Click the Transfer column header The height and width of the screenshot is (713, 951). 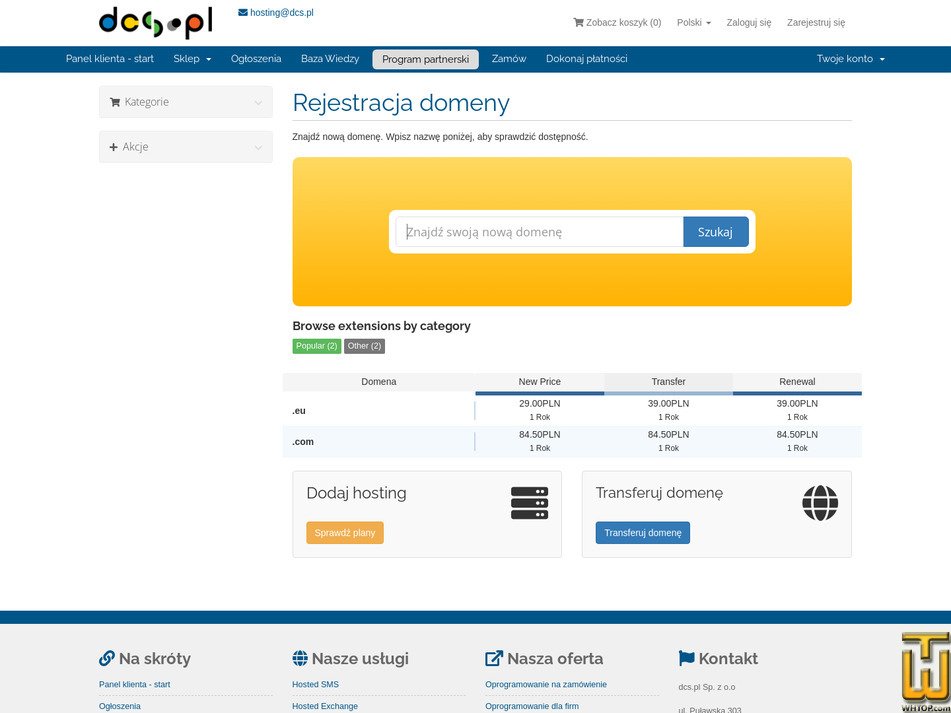(x=668, y=382)
